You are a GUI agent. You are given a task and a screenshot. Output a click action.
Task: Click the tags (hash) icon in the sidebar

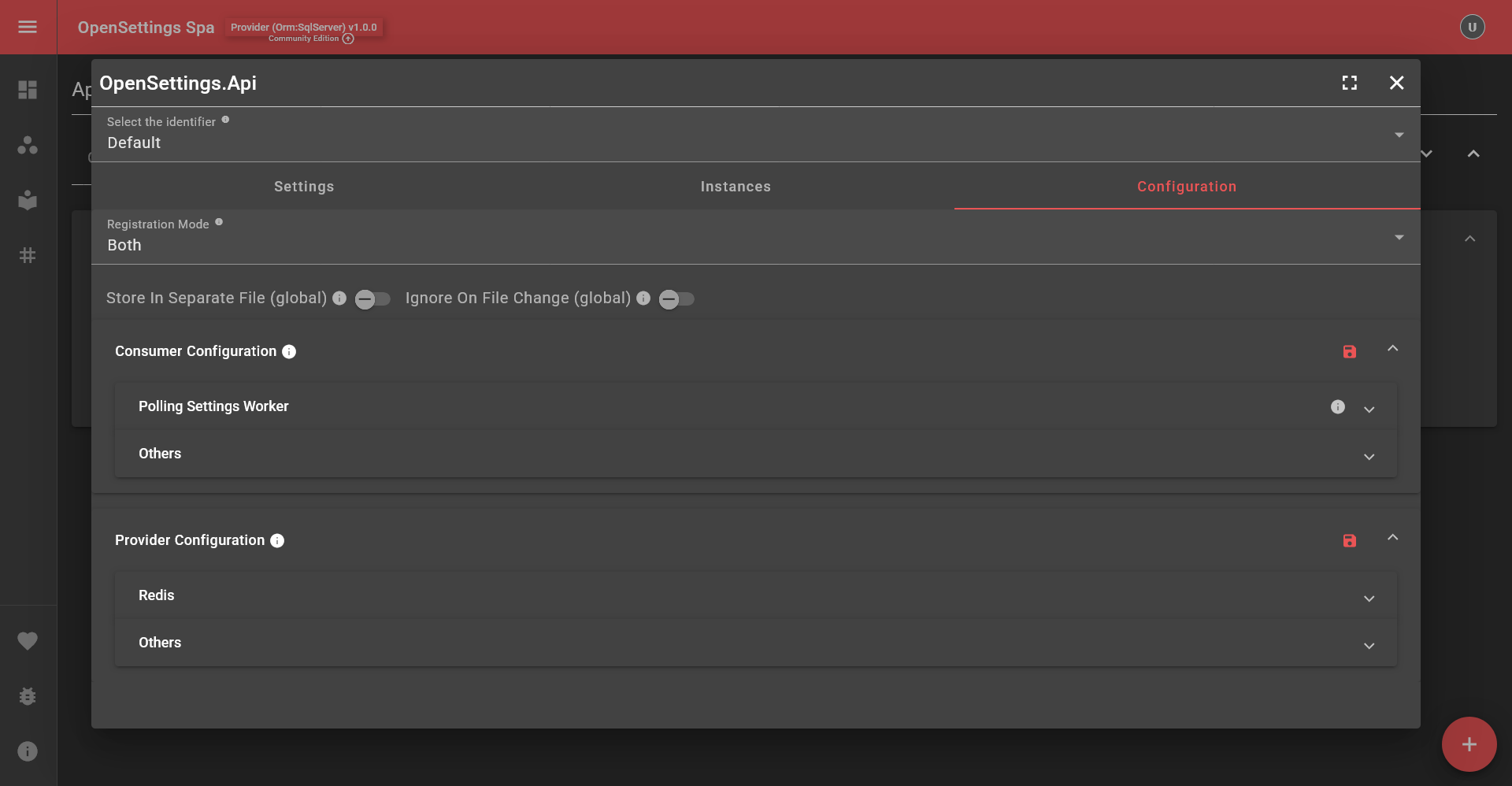point(28,254)
